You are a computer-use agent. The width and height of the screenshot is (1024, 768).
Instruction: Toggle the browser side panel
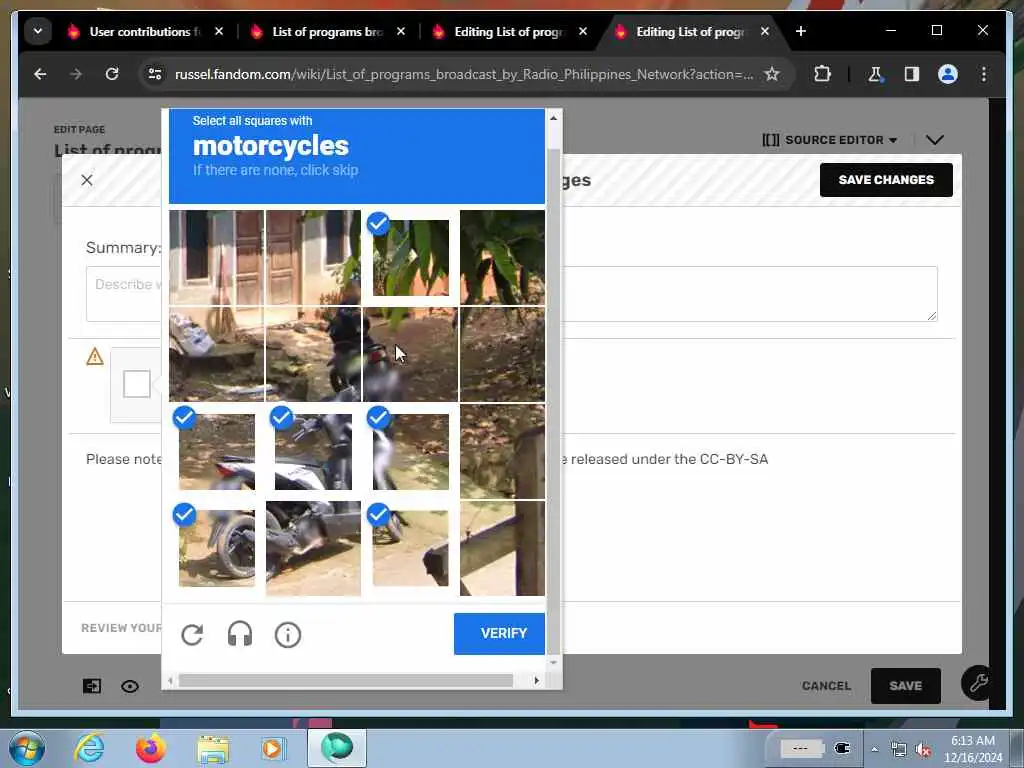pyautogui.click(x=912, y=74)
